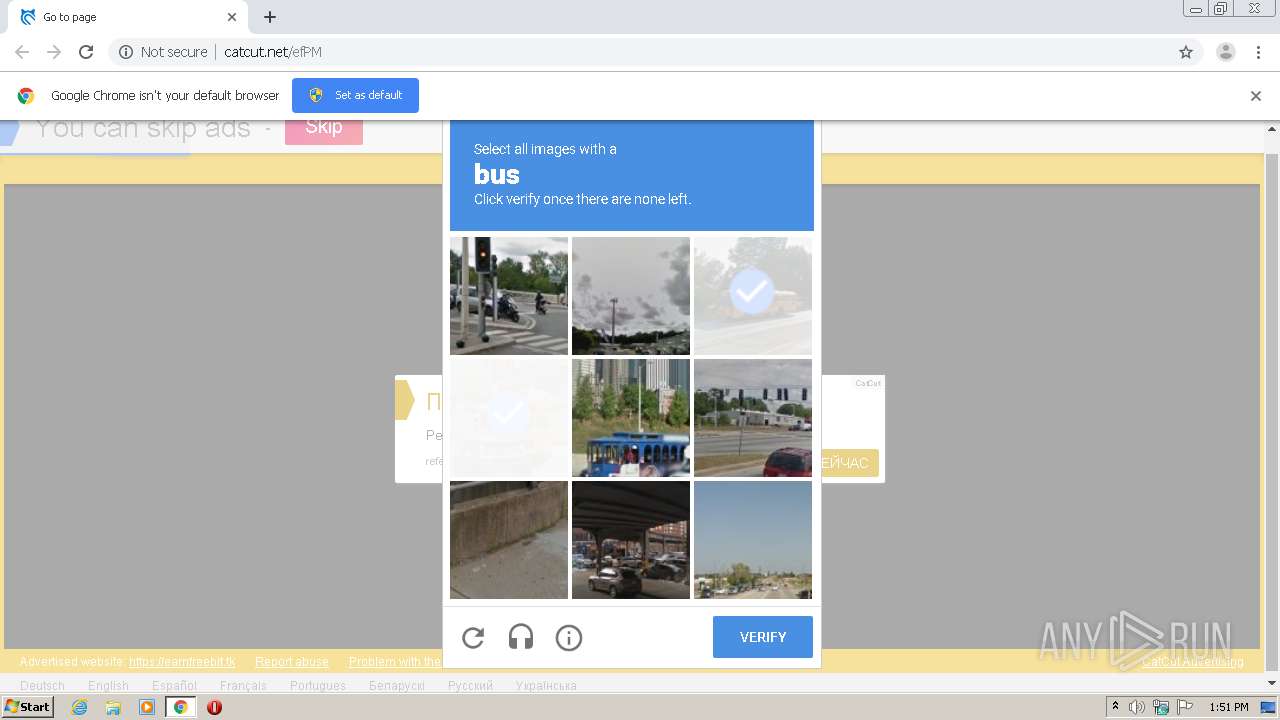
Task: Go back to previous page
Action: click(22, 52)
